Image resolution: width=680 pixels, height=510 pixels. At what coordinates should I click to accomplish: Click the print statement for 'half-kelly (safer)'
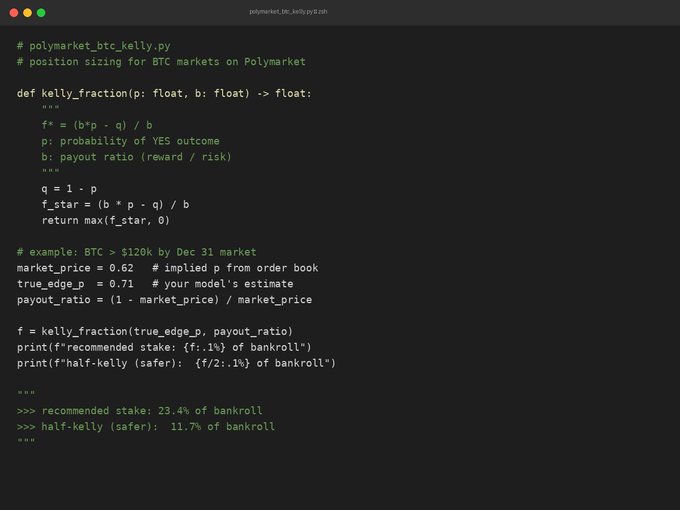tap(177, 363)
